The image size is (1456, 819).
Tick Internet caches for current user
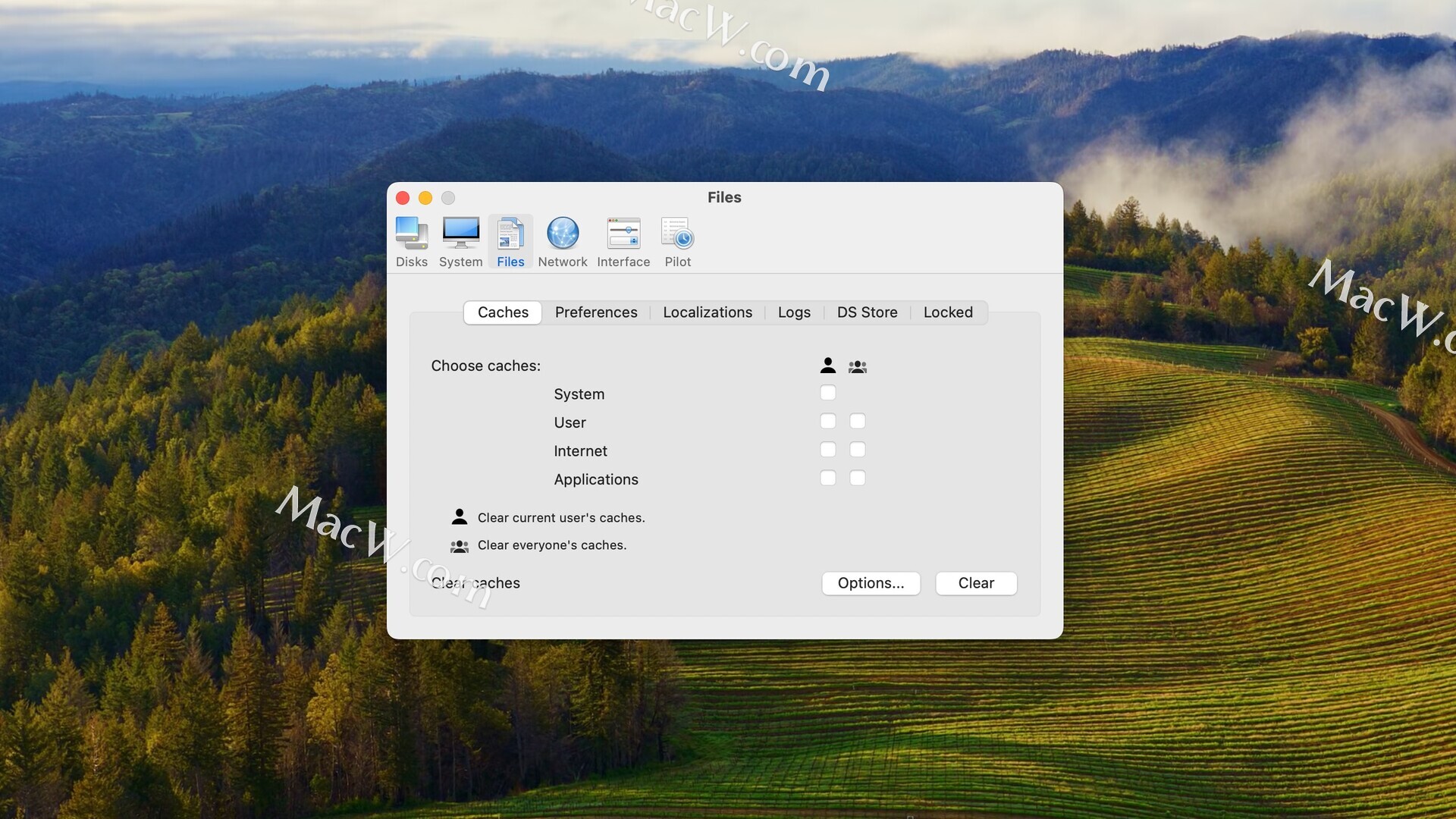coord(827,450)
